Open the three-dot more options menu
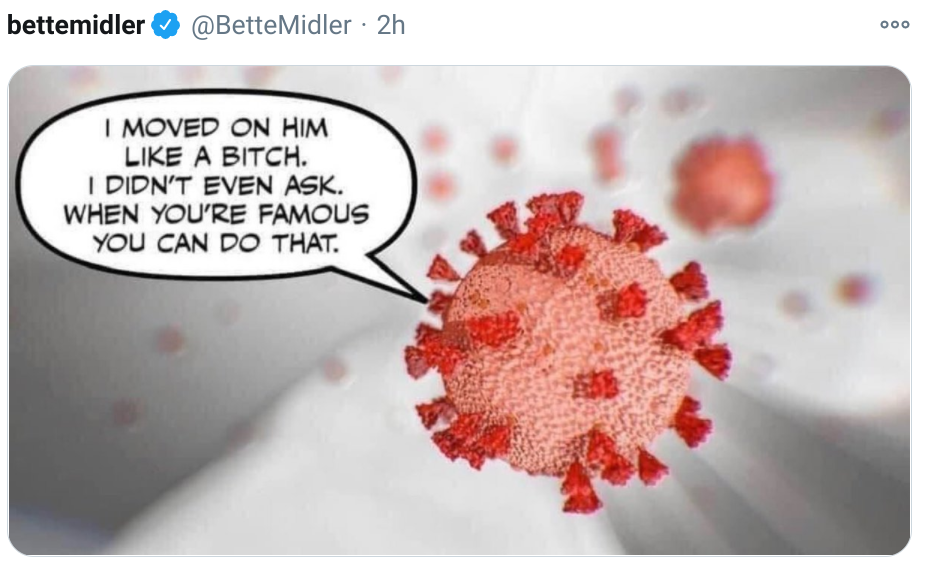The height and width of the screenshot is (577, 929). [x=894, y=24]
